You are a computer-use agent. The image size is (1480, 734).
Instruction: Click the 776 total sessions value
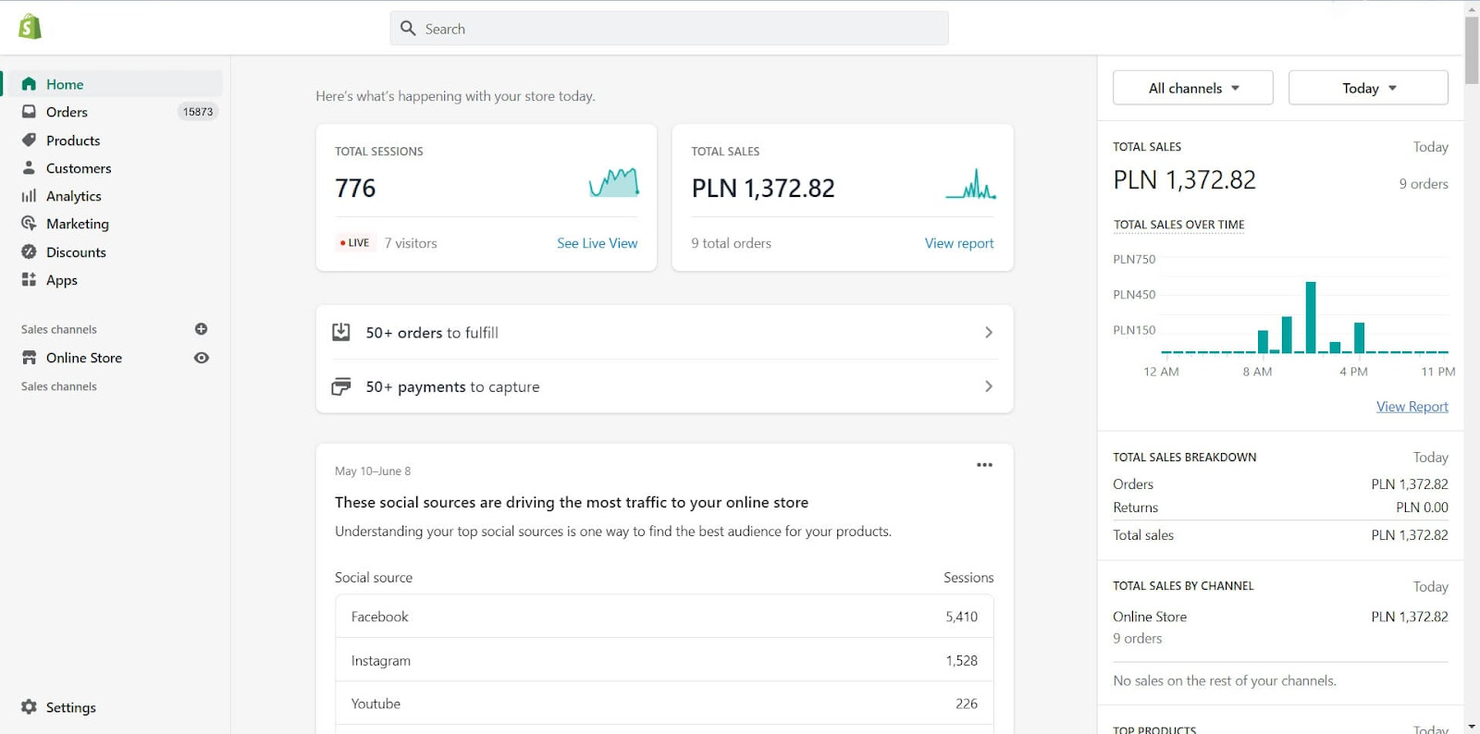[x=355, y=188]
